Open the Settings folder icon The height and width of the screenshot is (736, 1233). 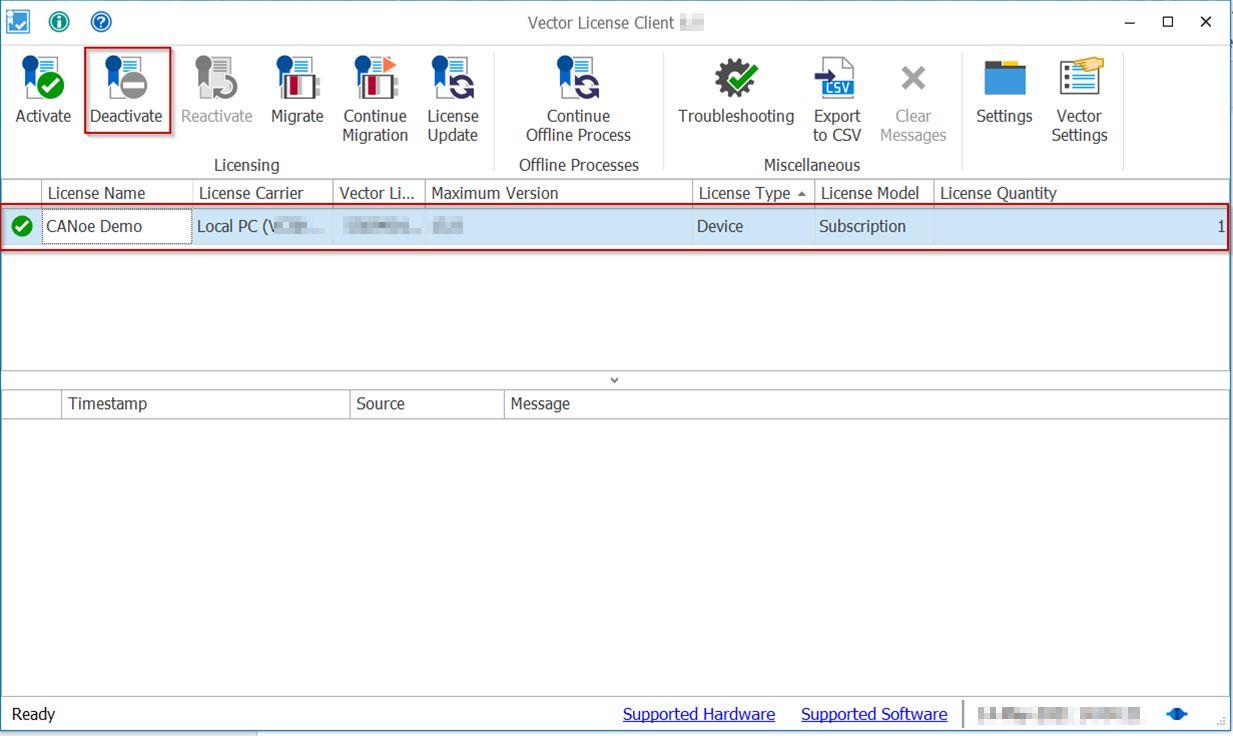click(1004, 80)
